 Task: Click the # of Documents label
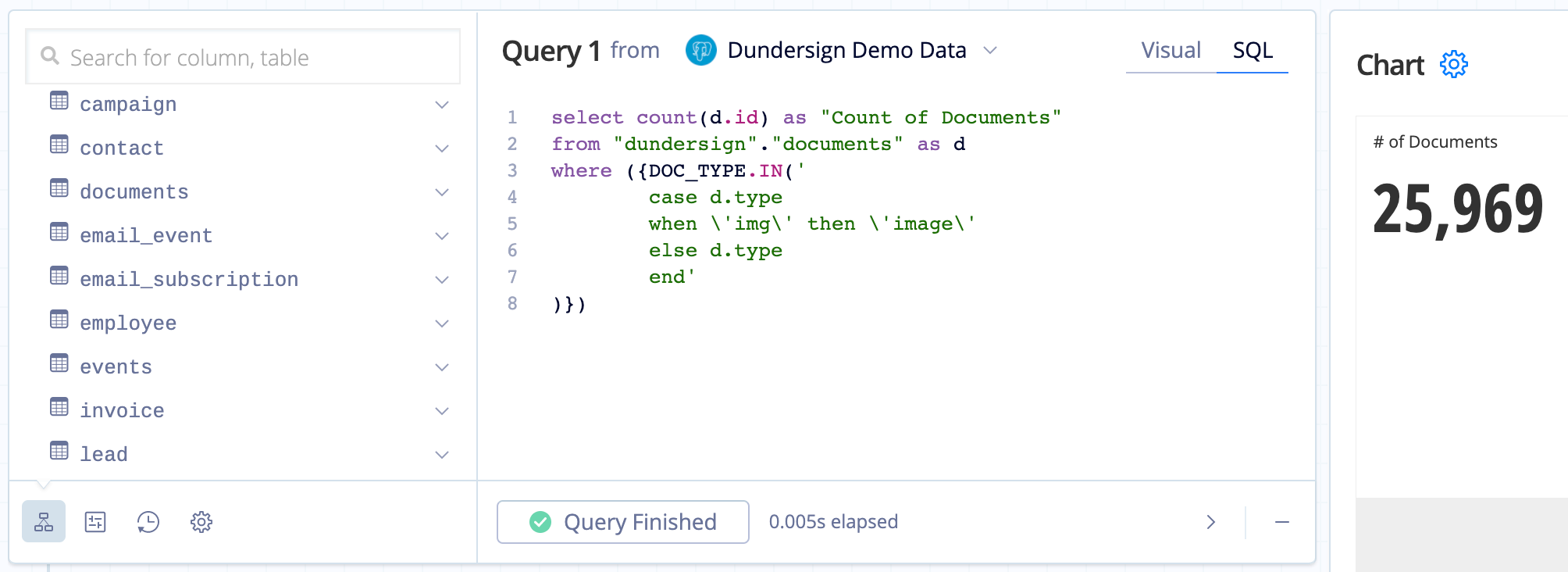[1435, 142]
